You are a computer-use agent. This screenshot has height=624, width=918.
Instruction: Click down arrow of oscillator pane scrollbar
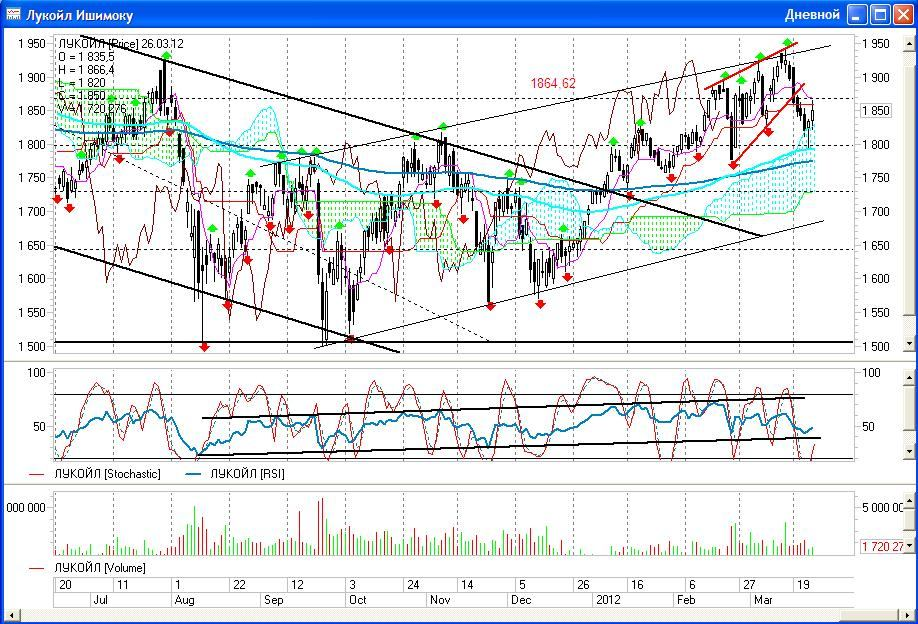click(x=909, y=451)
